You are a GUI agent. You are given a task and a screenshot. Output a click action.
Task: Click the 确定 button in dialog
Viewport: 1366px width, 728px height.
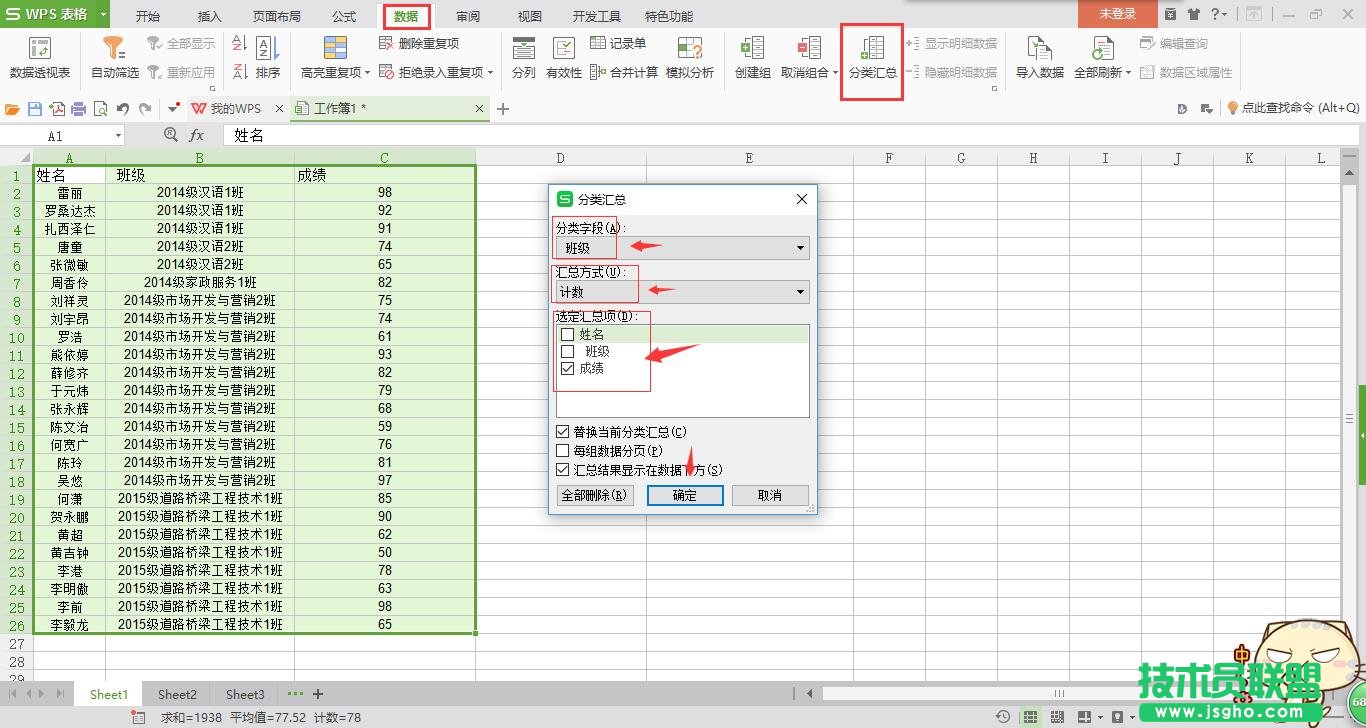pyautogui.click(x=685, y=495)
